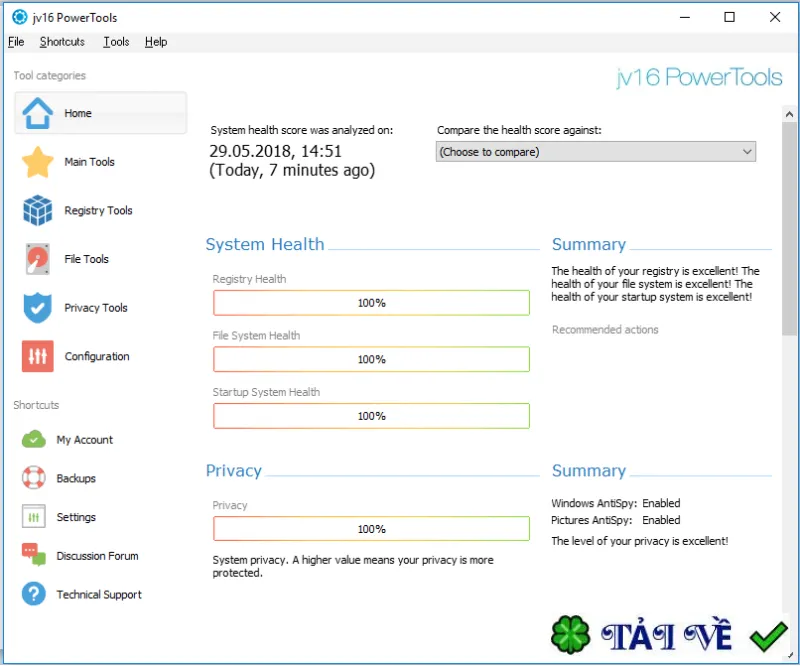
Task: Open the Tools menu
Action: (116, 42)
